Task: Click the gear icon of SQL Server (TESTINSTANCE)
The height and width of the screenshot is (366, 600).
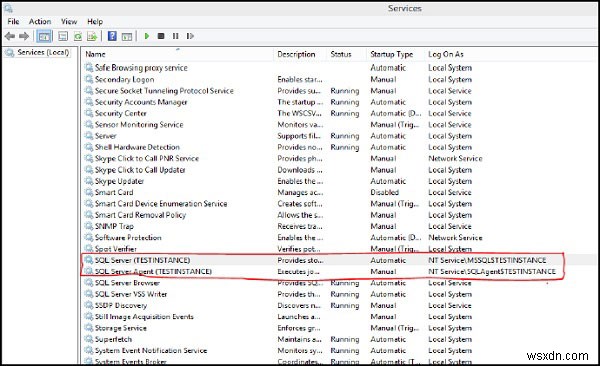Action: coord(89,260)
